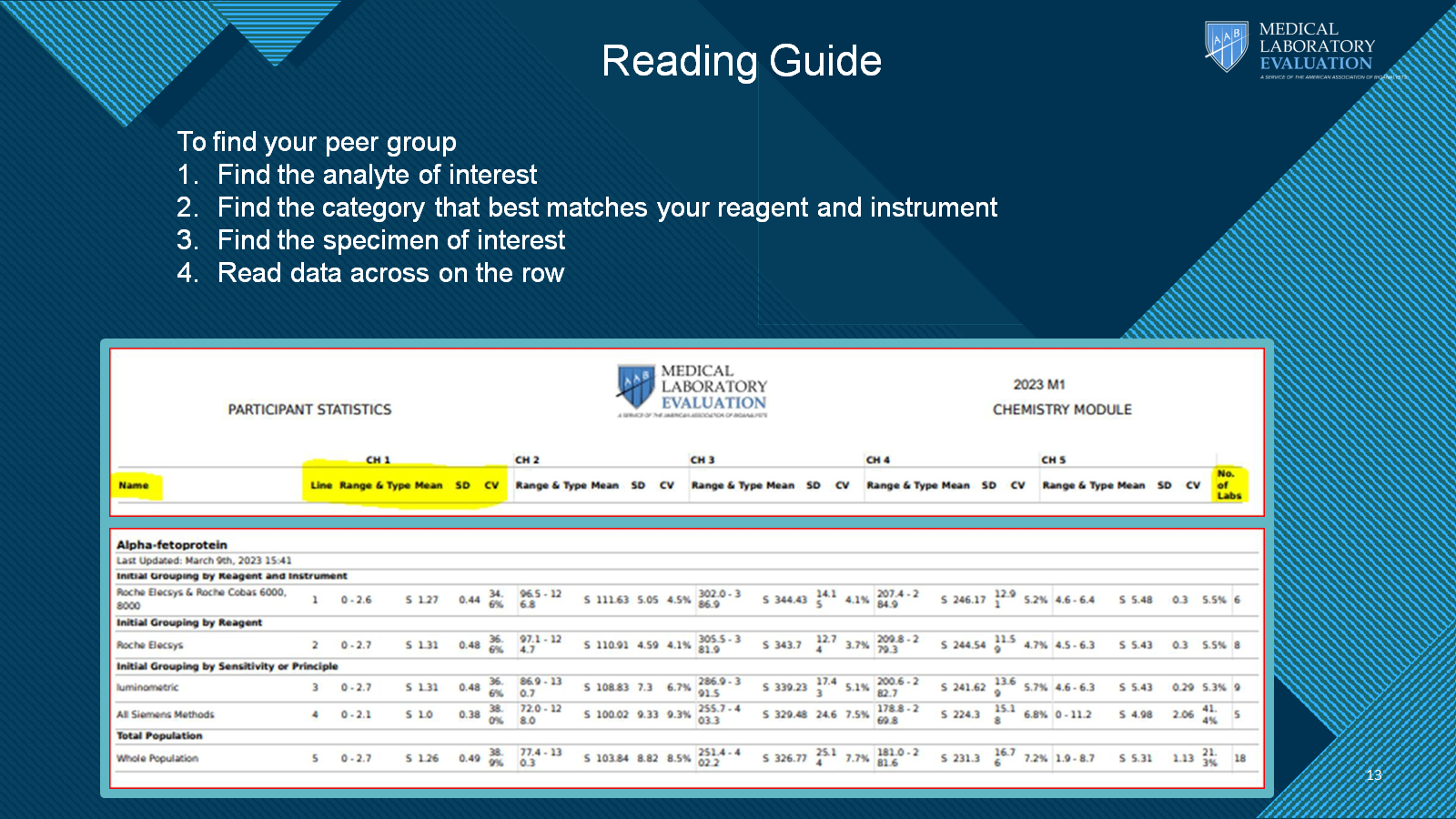Click the slide number 13
1456x819 pixels.
click(1373, 775)
